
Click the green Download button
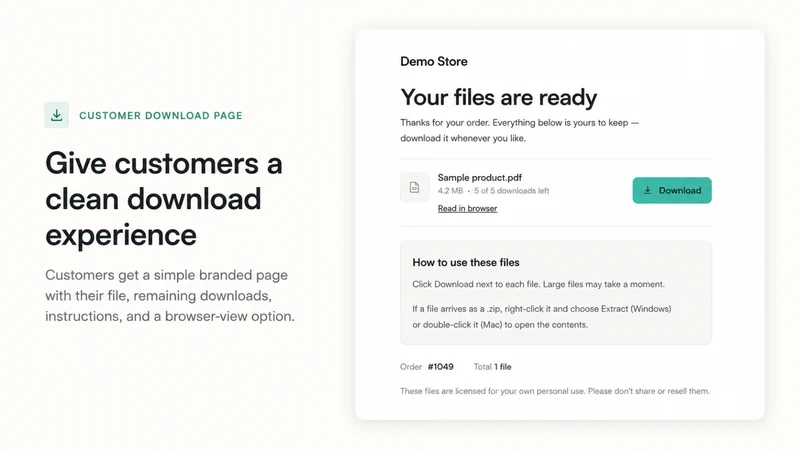pos(672,190)
